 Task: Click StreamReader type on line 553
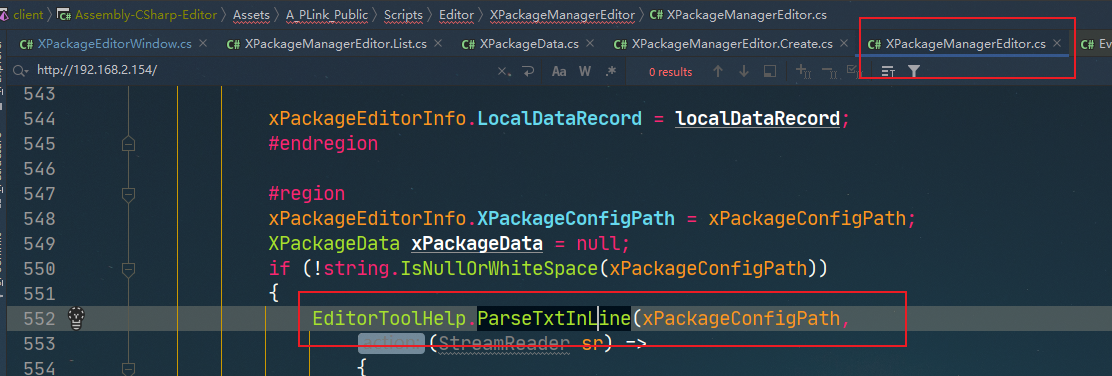(x=504, y=344)
